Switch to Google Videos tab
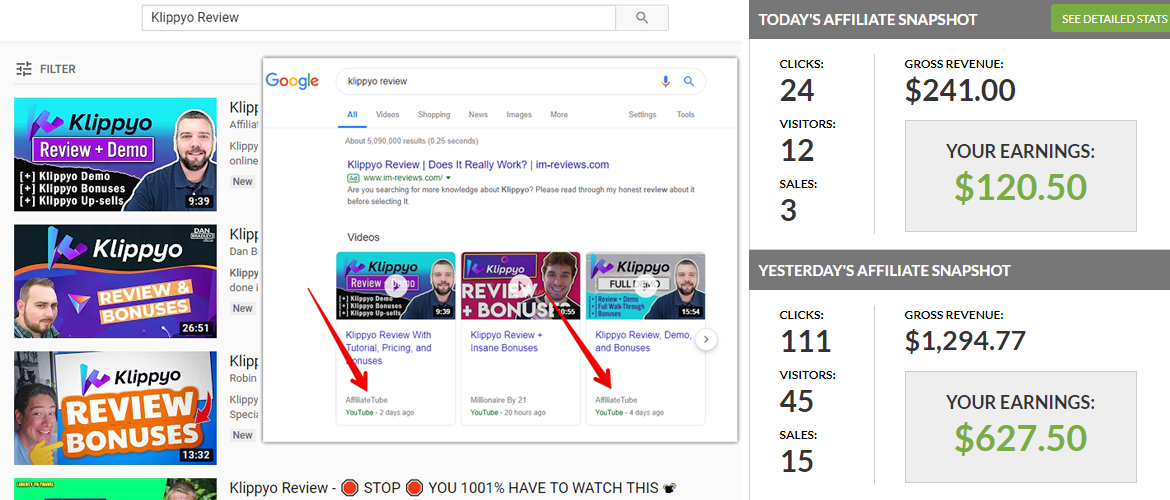Image resolution: width=1170 pixels, height=500 pixels. (x=387, y=115)
